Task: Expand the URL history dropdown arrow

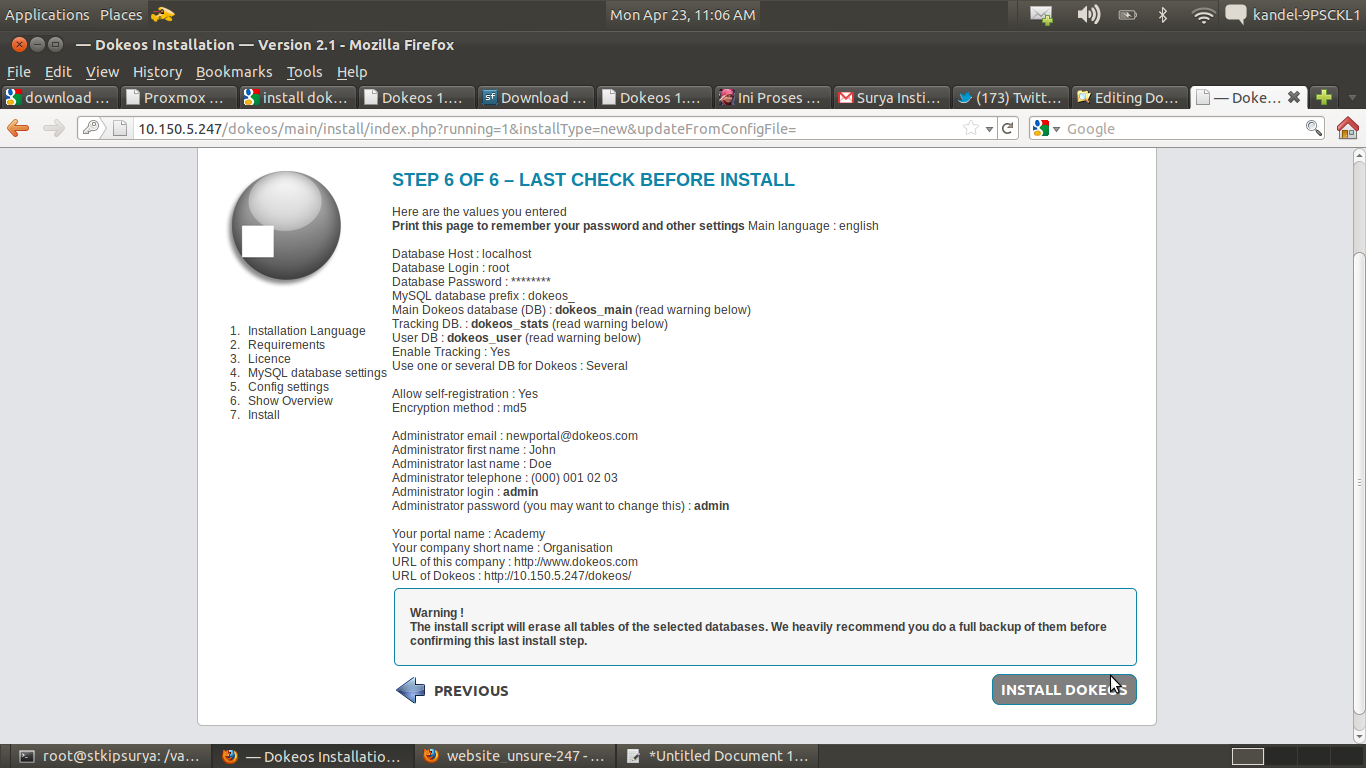Action: tap(989, 129)
